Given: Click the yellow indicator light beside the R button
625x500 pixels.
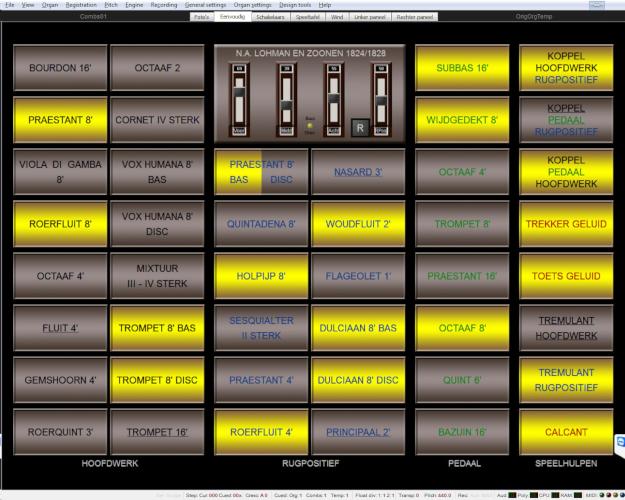Looking at the screenshot, I should tap(309, 124).
